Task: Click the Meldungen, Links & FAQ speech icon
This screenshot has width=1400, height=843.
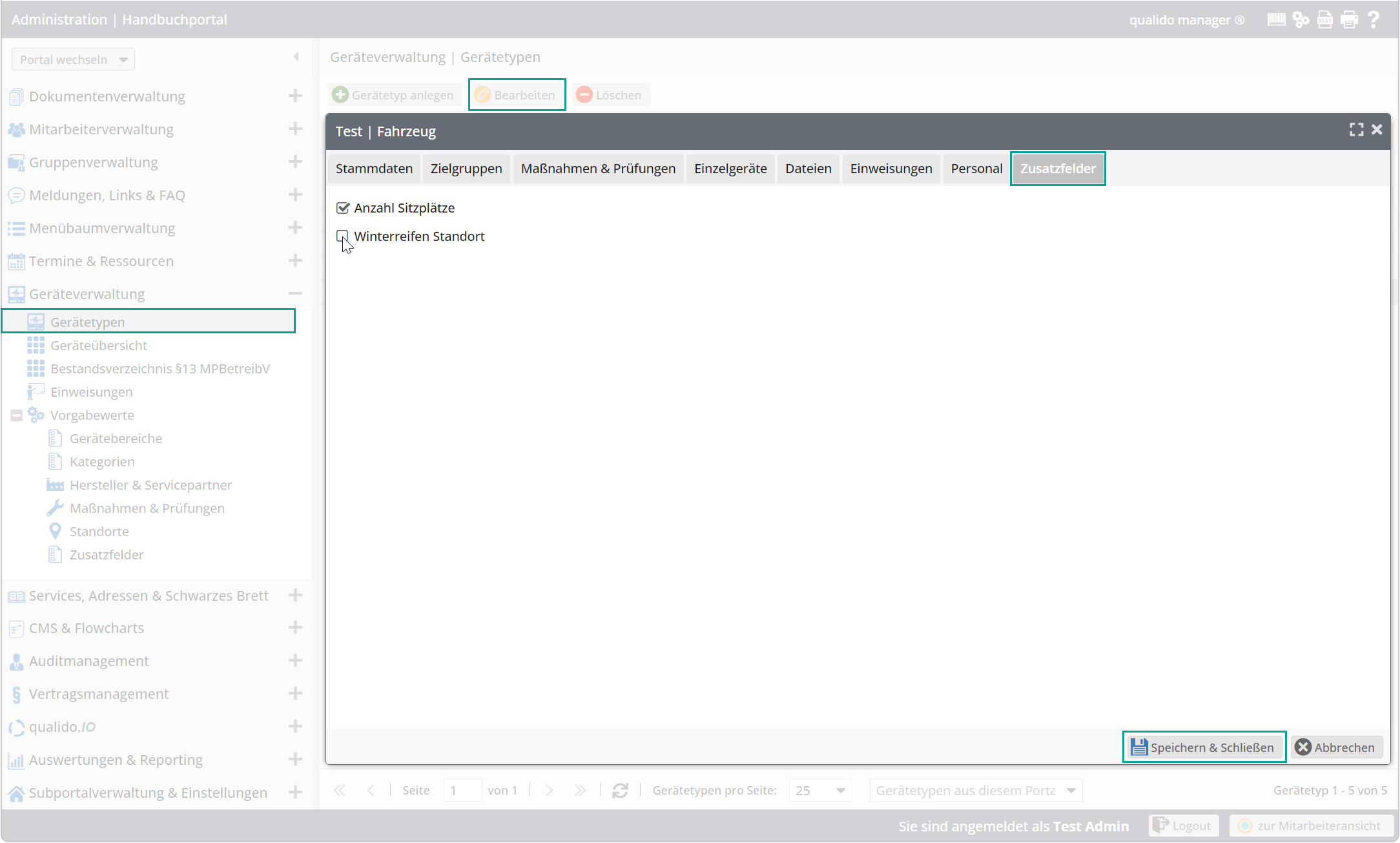Action: [x=16, y=195]
